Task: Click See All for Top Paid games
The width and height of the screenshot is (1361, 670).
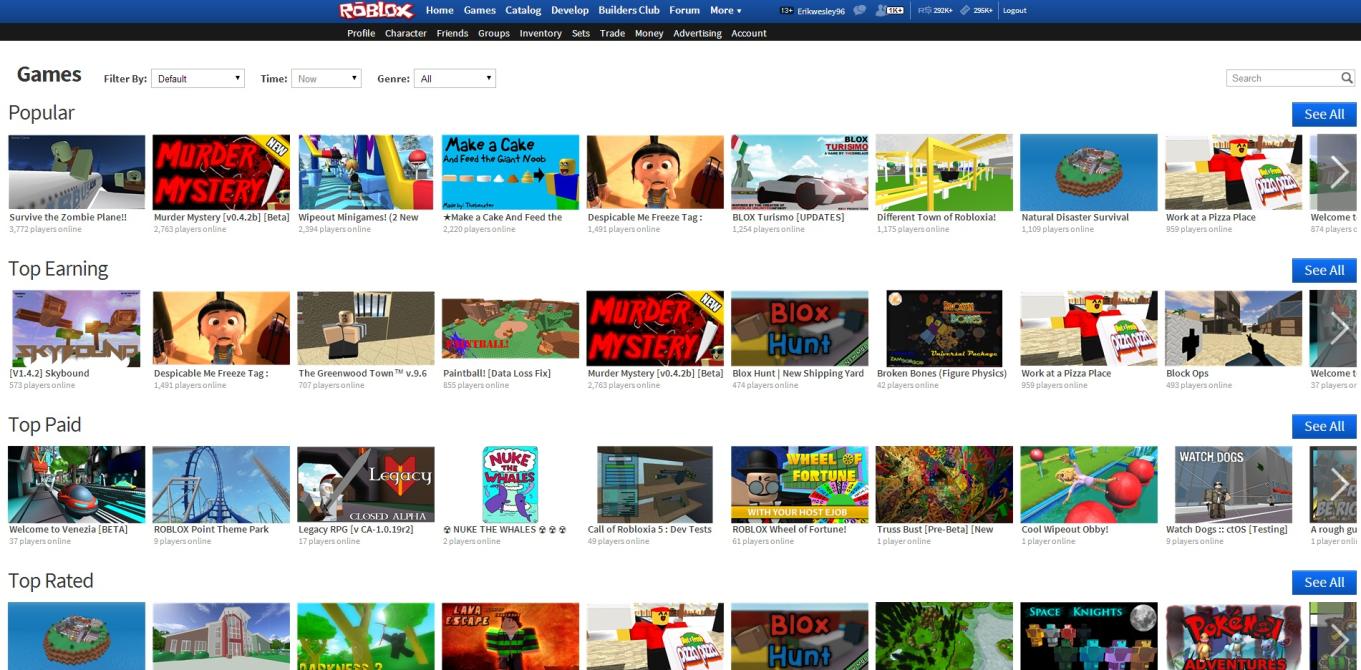Action: pos(1324,426)
